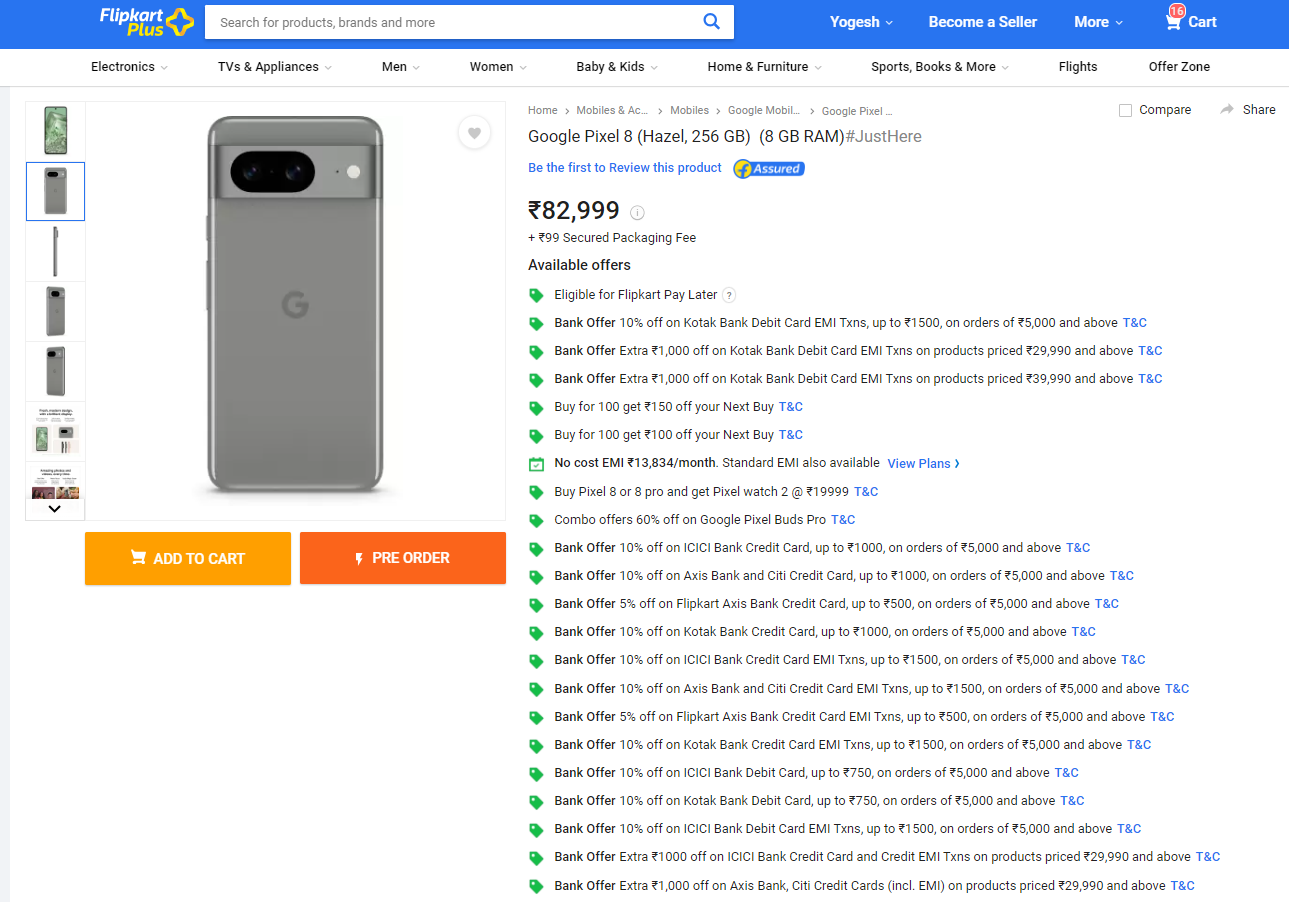1289x902 pixels.
Task: Open the Yogesh account dropdown
Action: point(861,22)
